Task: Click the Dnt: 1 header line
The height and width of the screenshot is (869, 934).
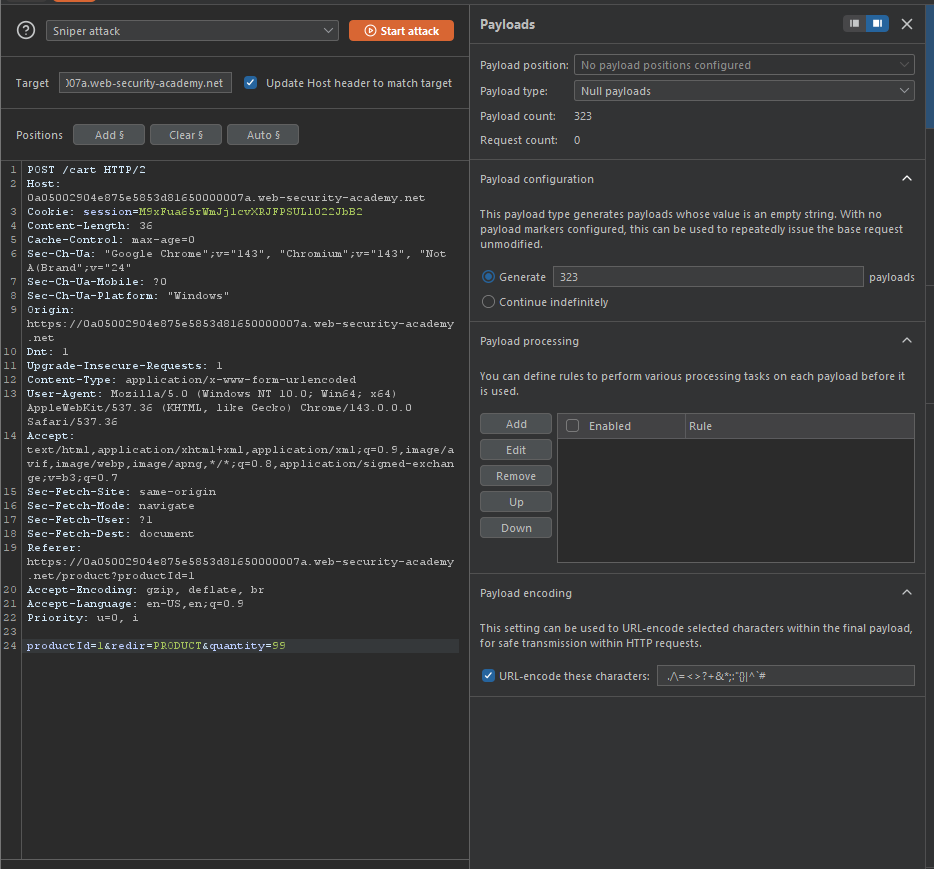Action: 48,351
